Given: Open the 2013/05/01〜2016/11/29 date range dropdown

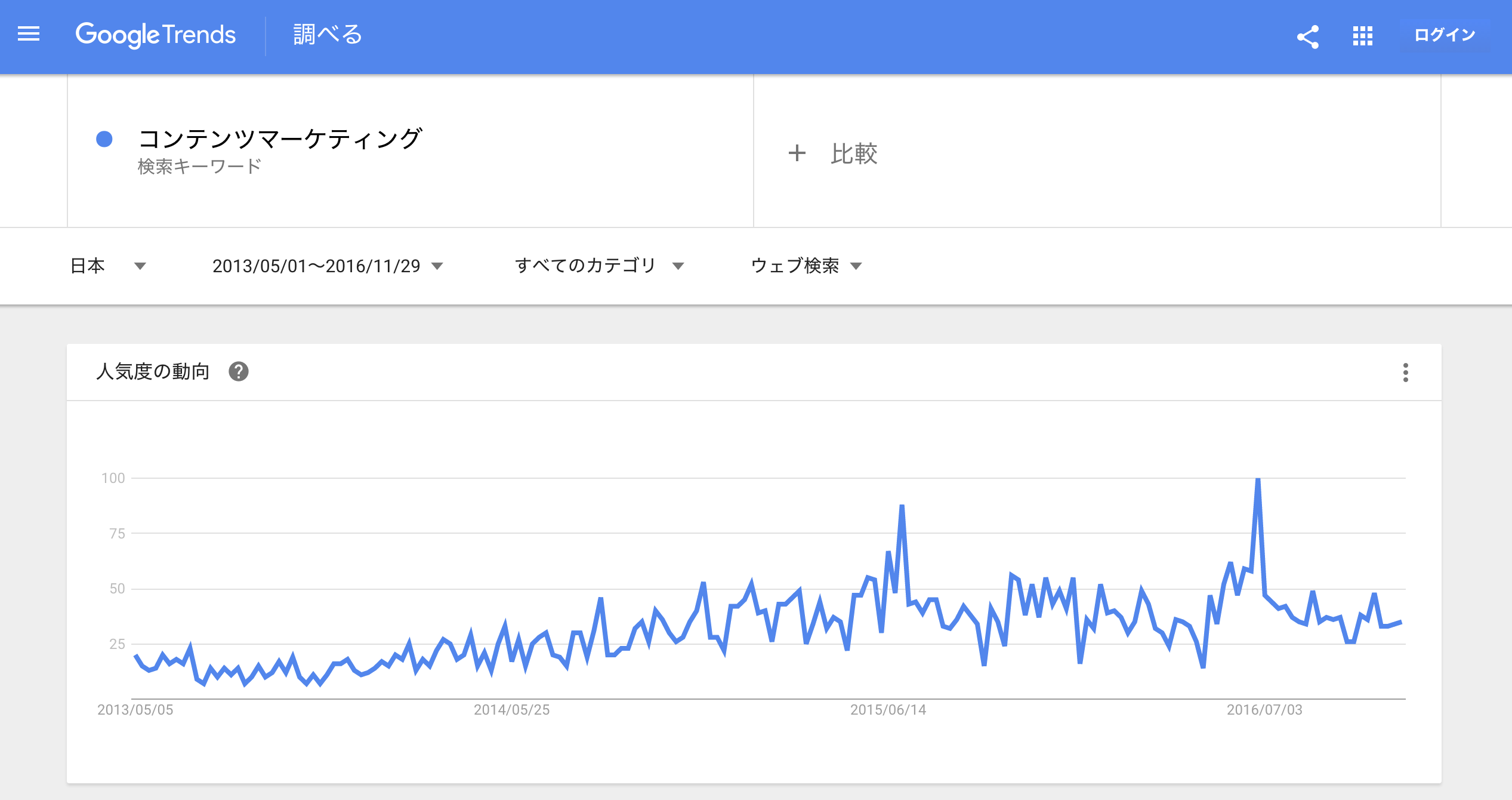Looking at the screenshot, I should 328,266.
